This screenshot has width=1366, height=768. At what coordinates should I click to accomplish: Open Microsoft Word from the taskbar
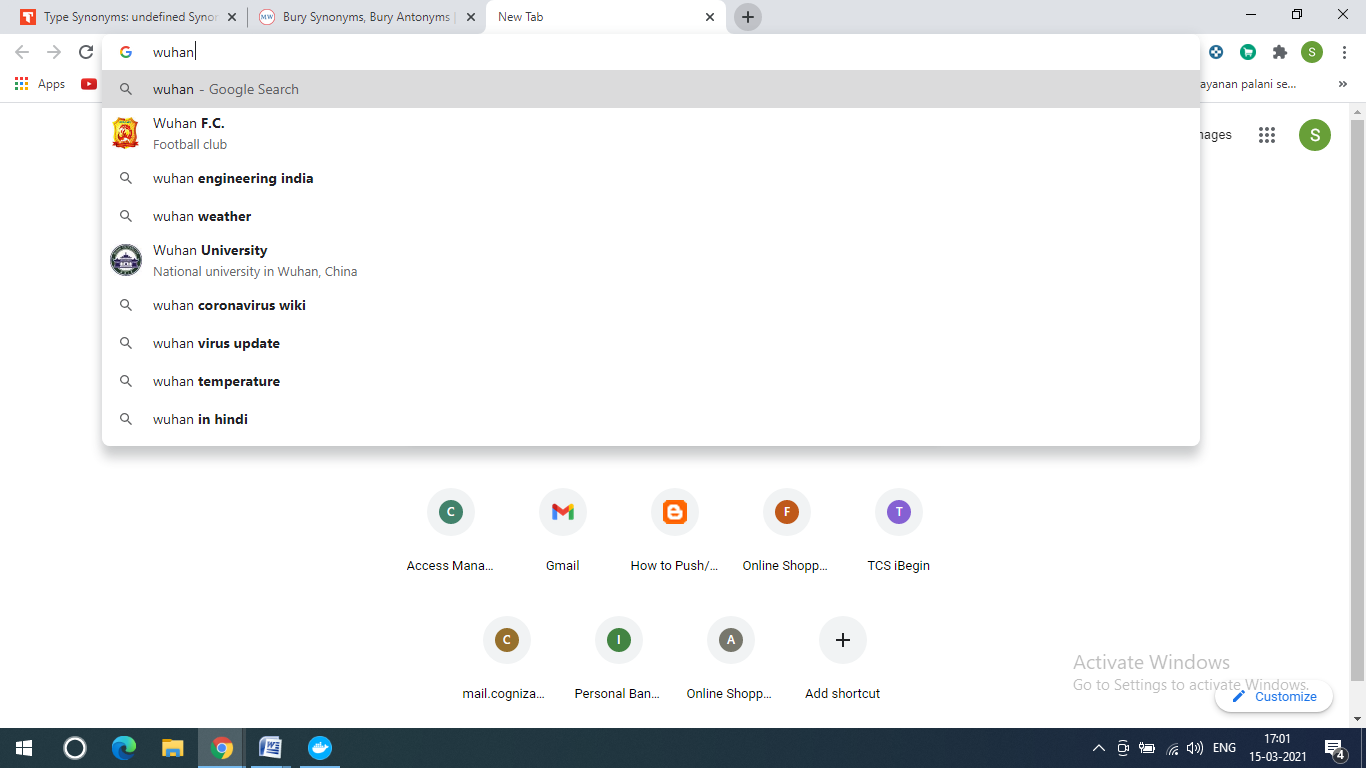point(270,748)
